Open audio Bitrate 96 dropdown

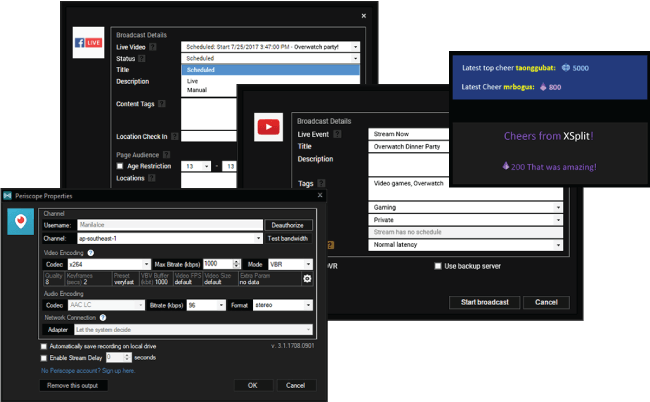tap(221, 305)
